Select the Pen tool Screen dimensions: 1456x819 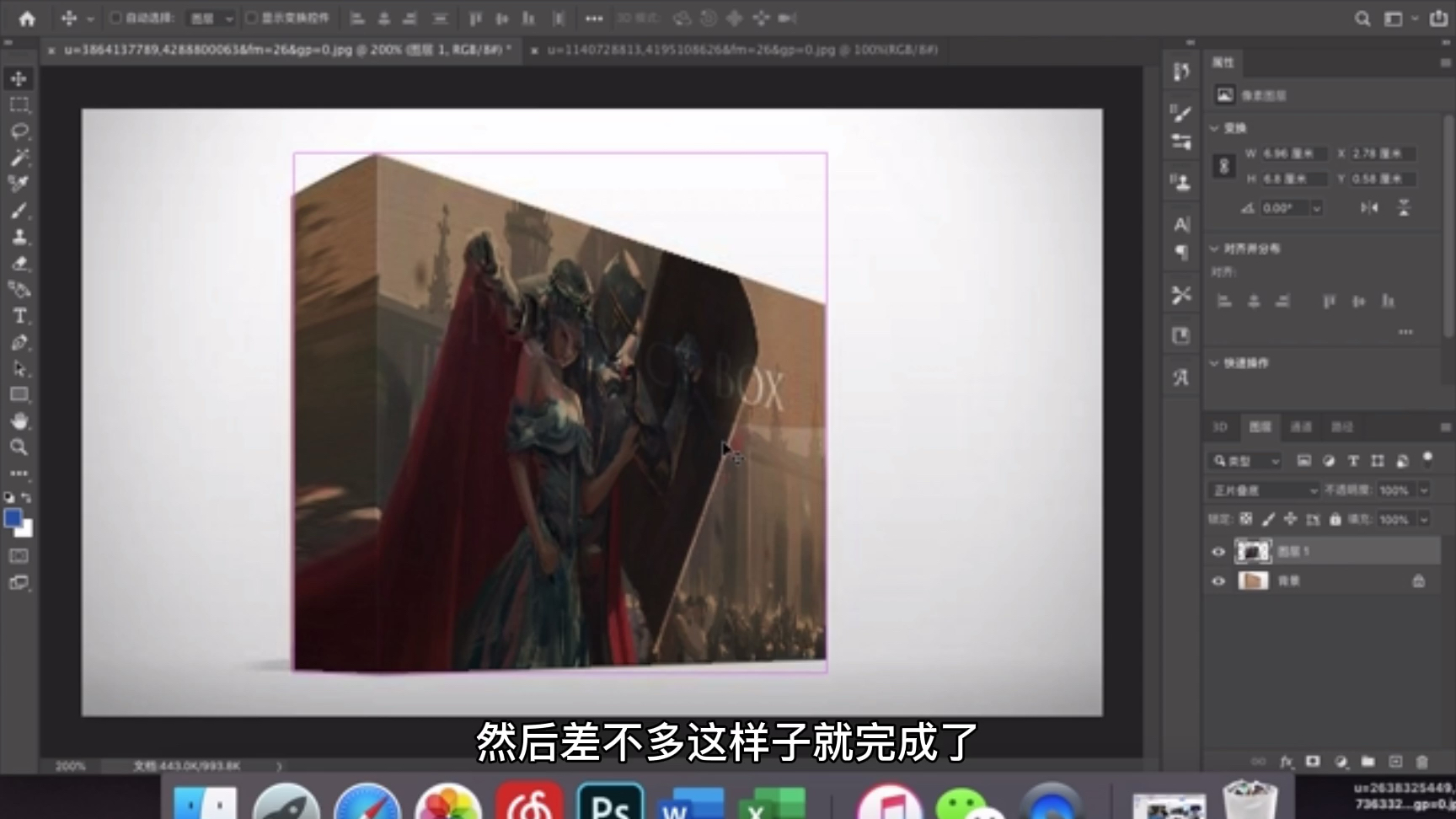pyautogui.click(x=19, y=342)
